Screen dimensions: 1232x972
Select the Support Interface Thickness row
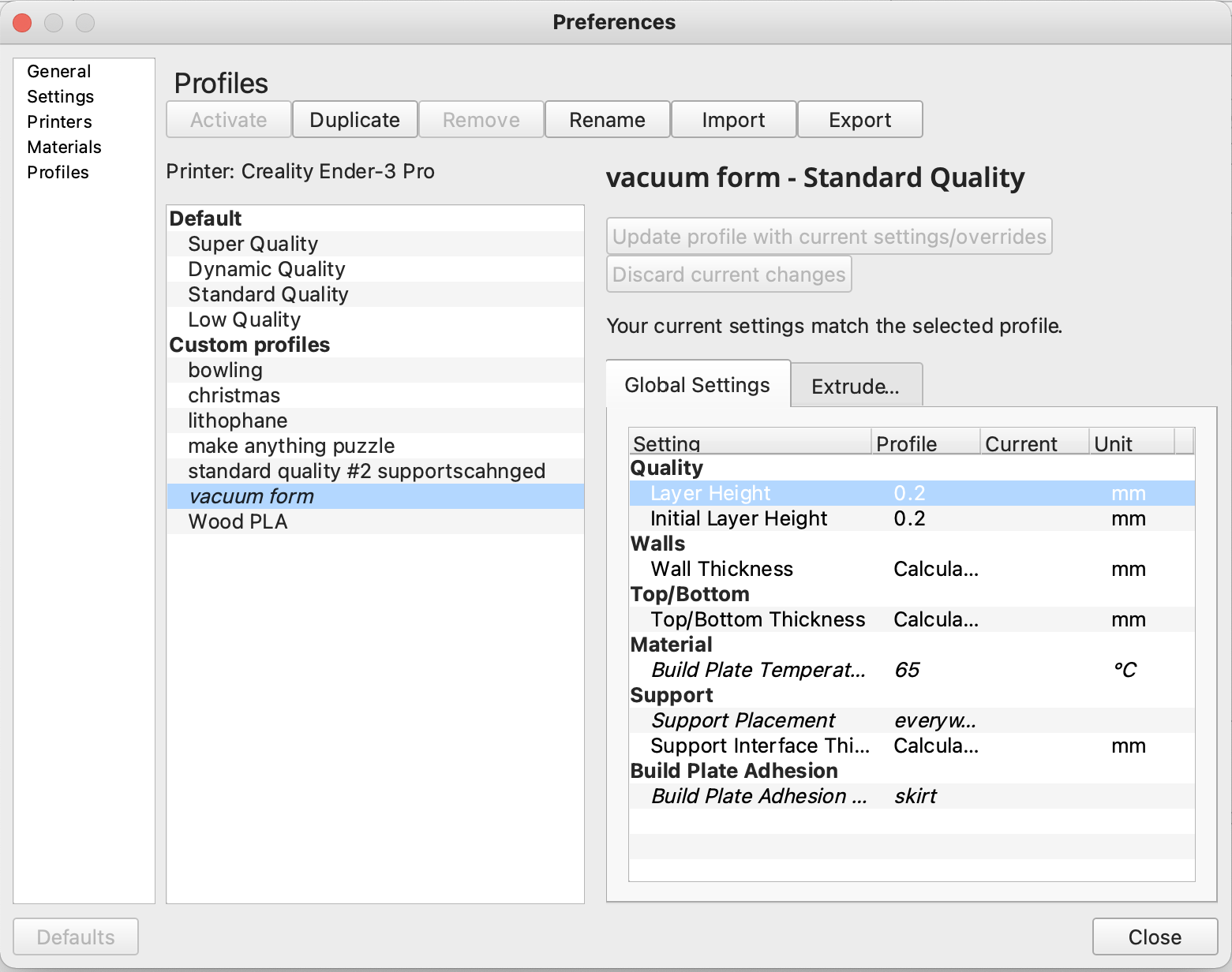(x=912, y=746)
